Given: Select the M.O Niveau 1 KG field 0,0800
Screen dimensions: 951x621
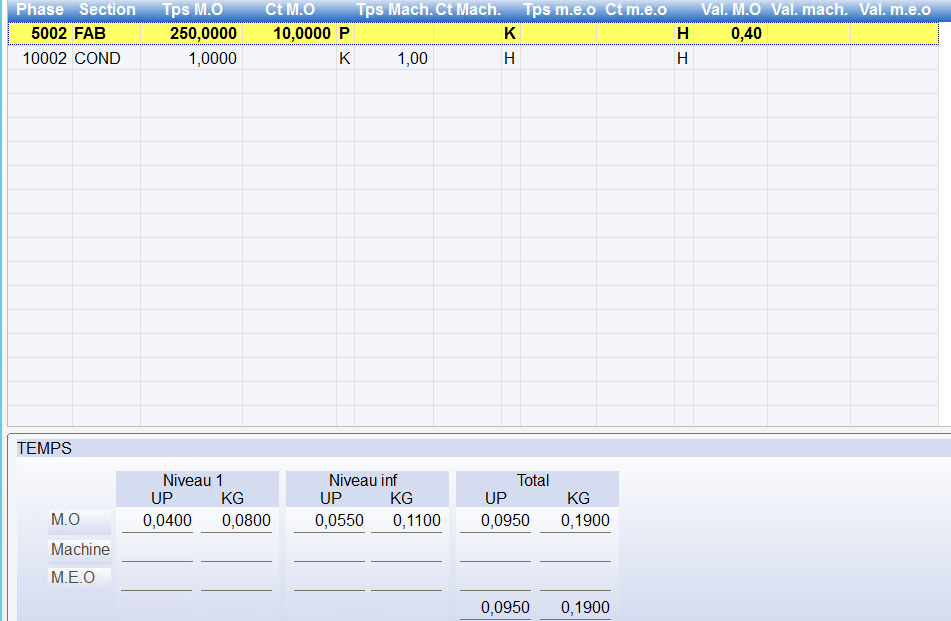Looking at the screenshot, I should 236,521.
